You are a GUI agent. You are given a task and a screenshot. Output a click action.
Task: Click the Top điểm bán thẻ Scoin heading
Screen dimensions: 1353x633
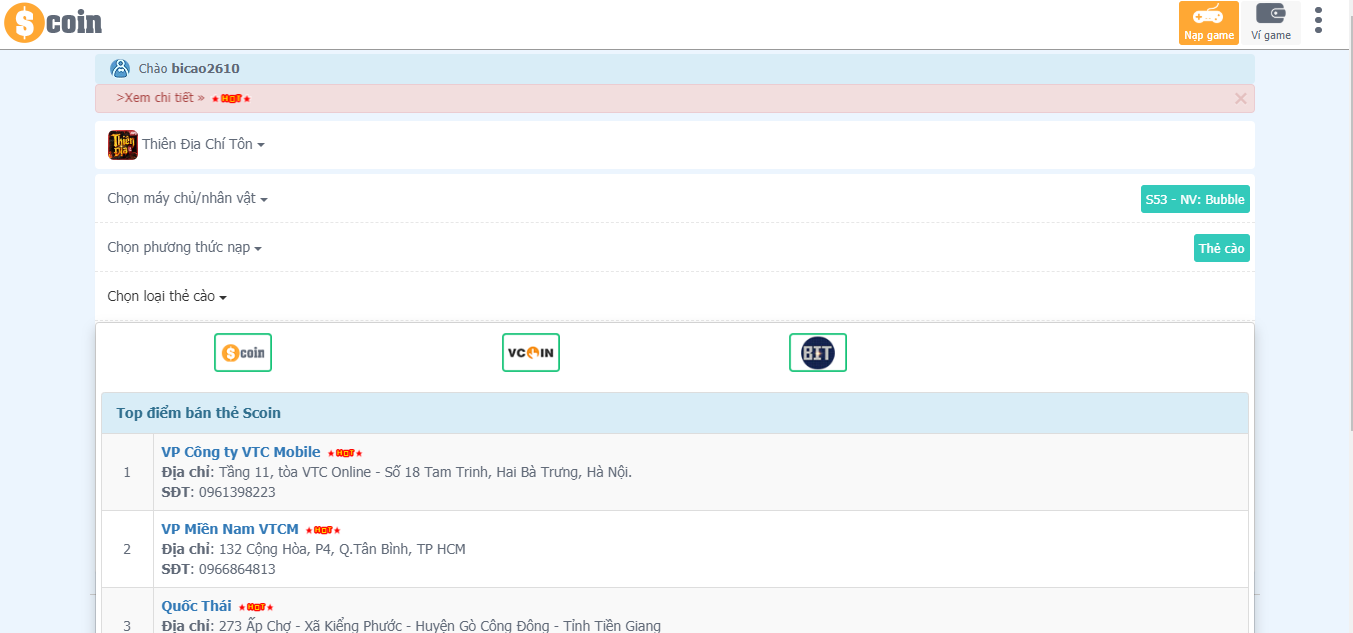(198, 413)
